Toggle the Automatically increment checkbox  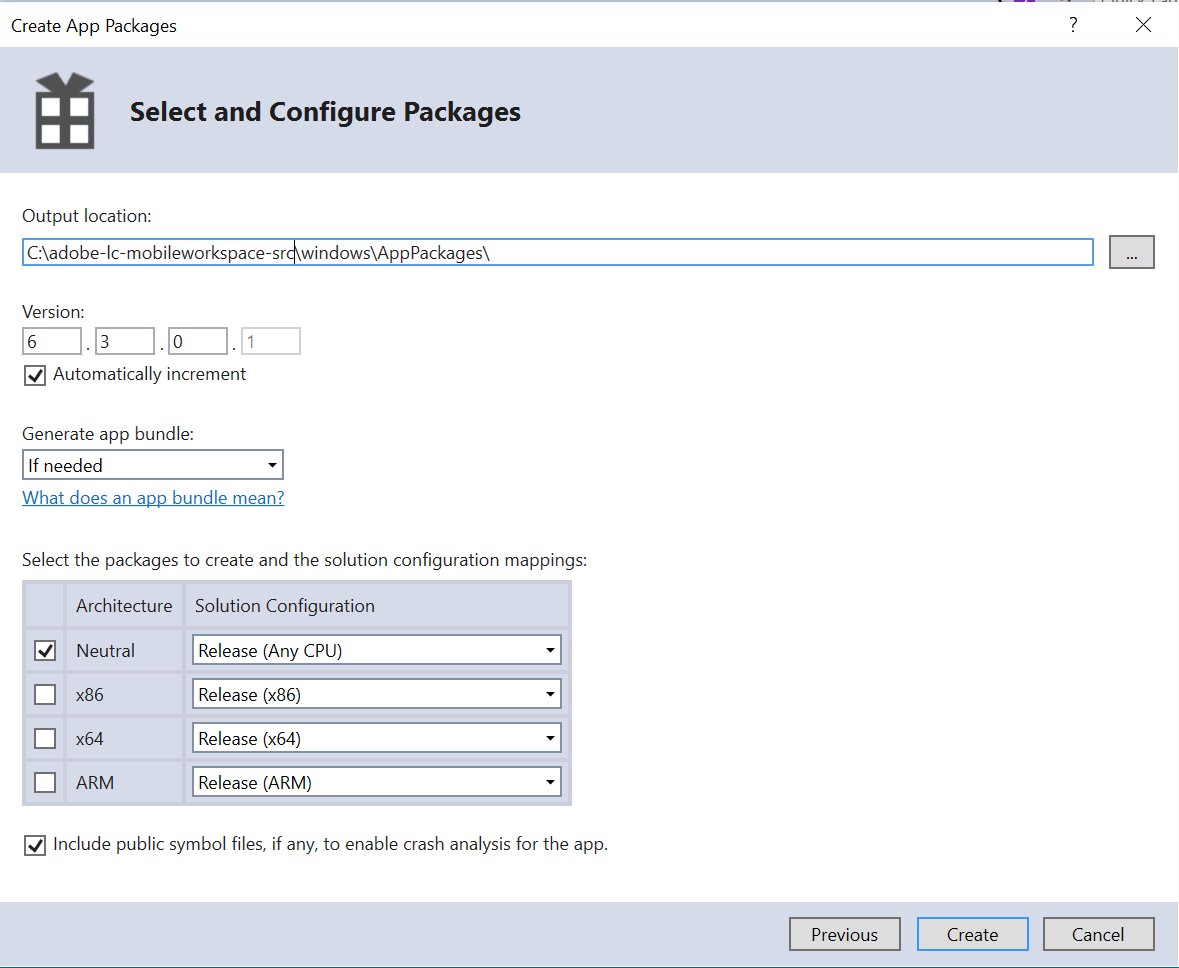click(x=36, y=375)
